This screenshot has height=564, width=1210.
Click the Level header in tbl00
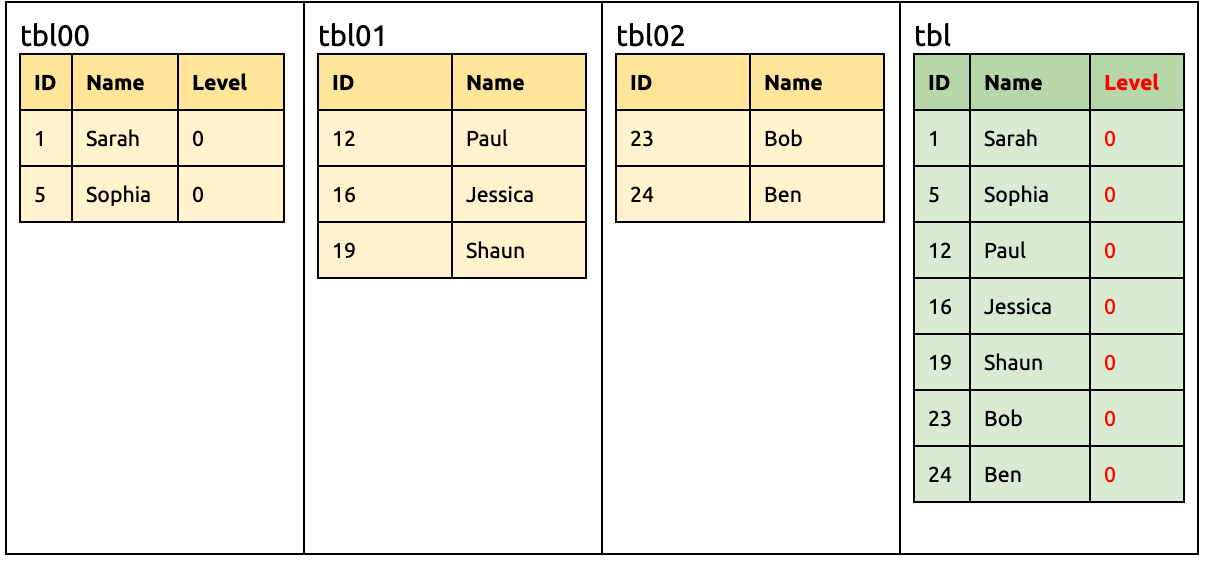[x=220, y=83]
